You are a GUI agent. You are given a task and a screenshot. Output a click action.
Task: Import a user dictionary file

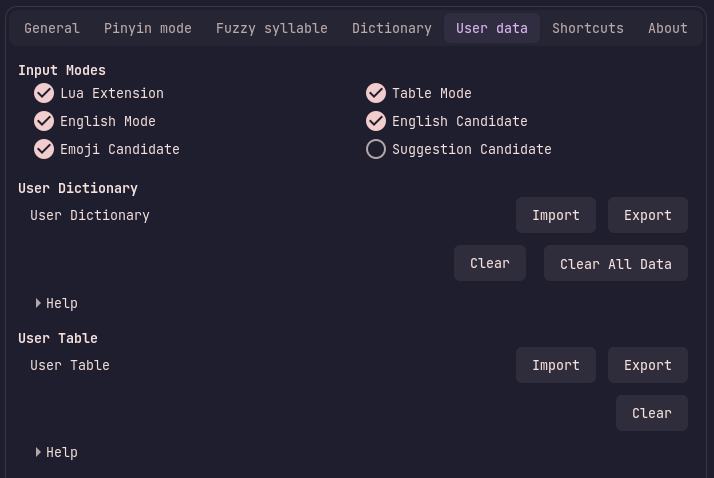[x=556, y=215]
